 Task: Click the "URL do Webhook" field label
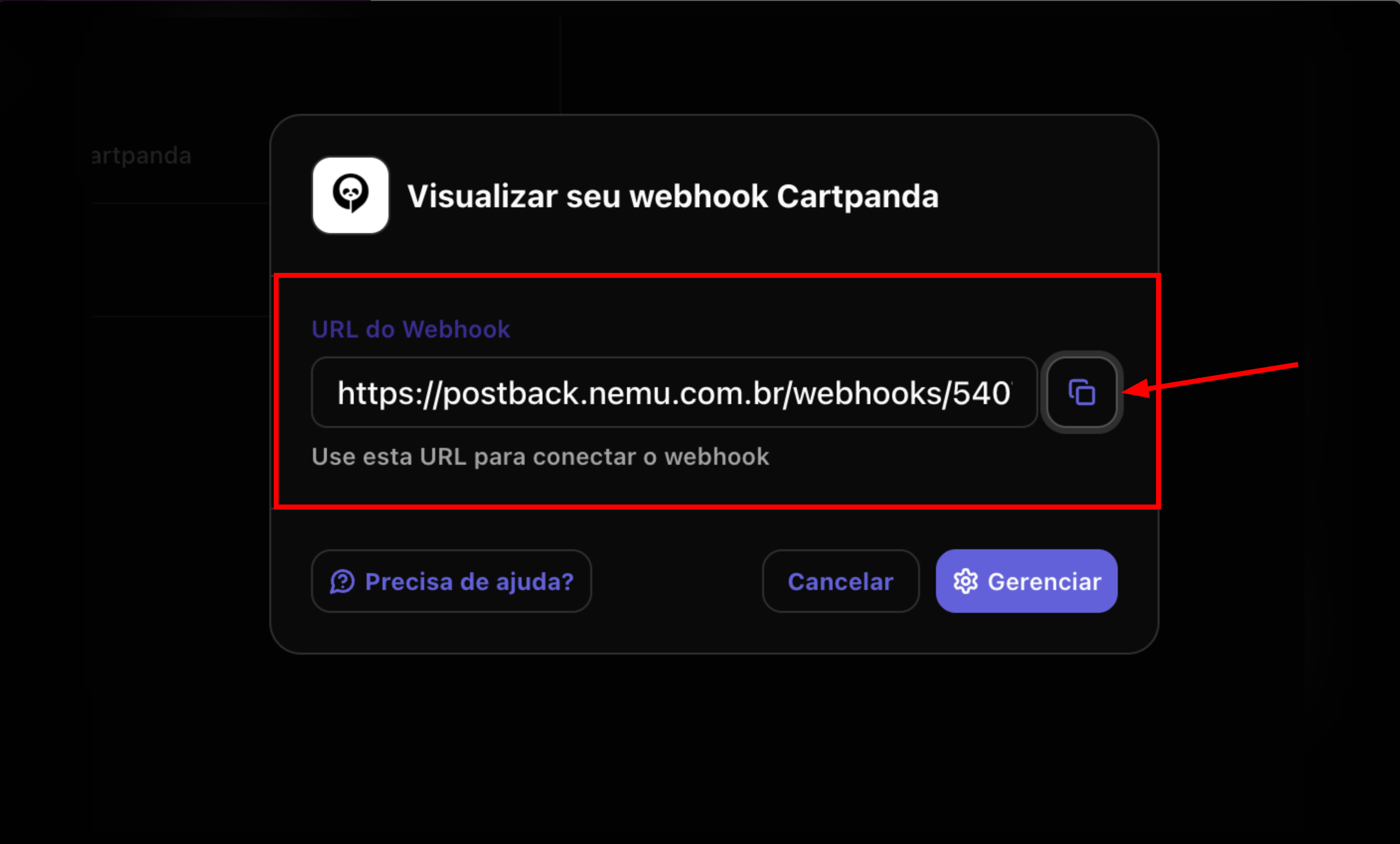click(x=411, y=329)
